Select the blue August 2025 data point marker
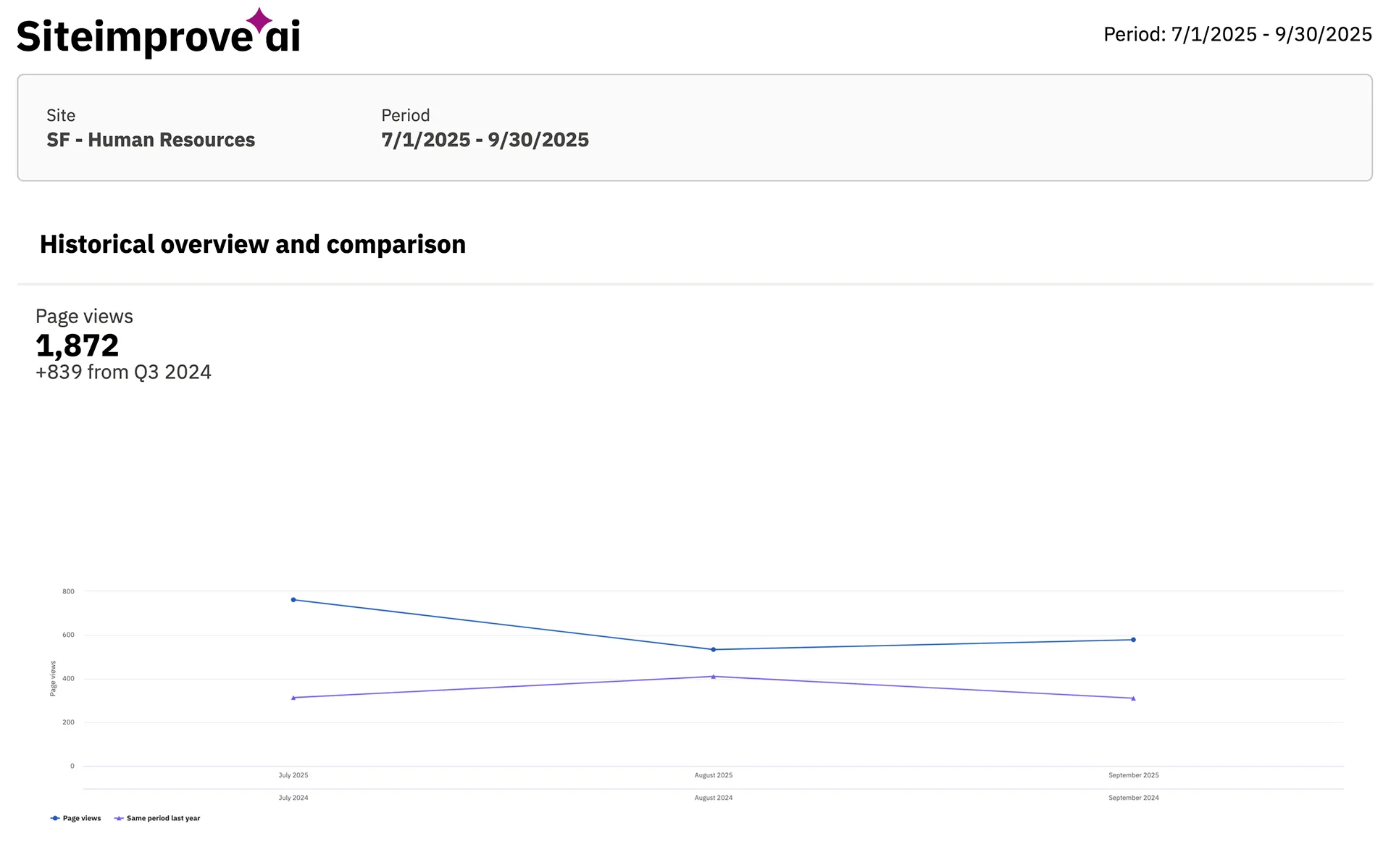Screen dimensions: 1391x868 713,648
